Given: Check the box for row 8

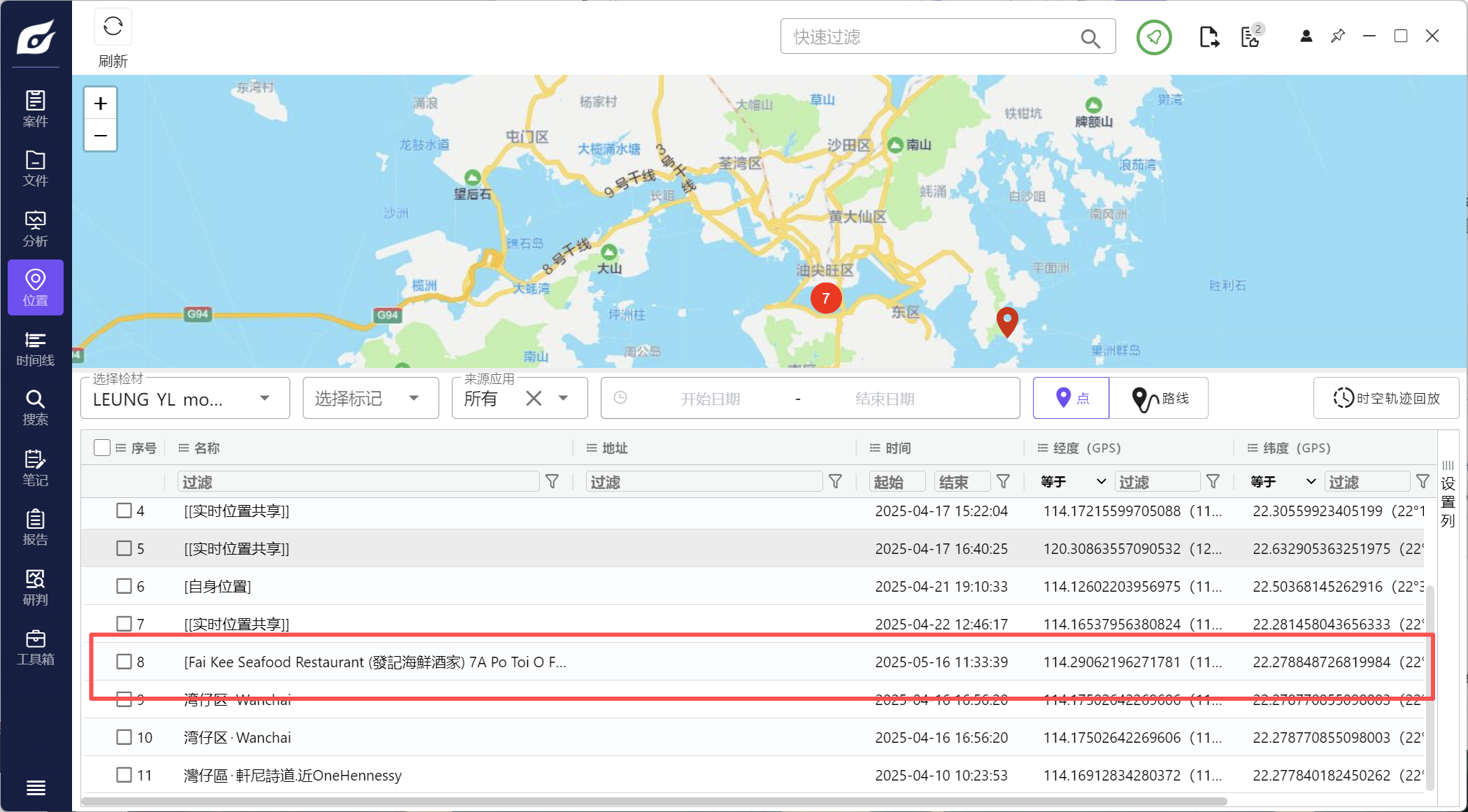Looking at the screenshot, I should [124, 662].
